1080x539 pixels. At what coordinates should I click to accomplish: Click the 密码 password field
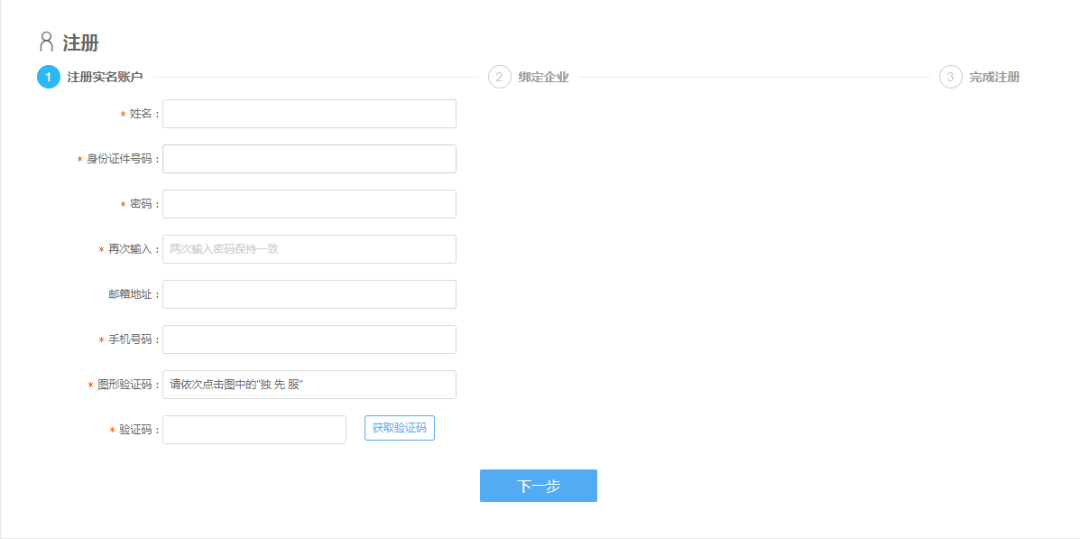(309, 204)
